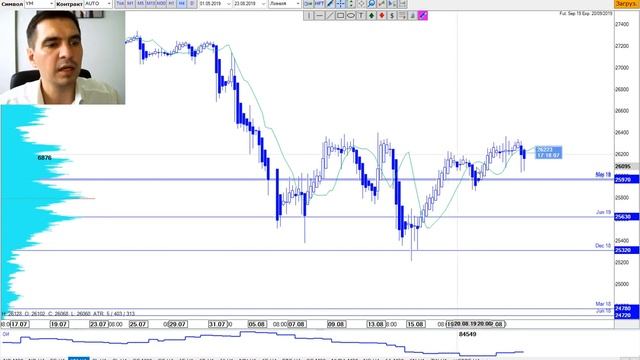Click the 6876 volume profile value
Image resolution: width=640 pixels, height=360 pixels.
44,158
